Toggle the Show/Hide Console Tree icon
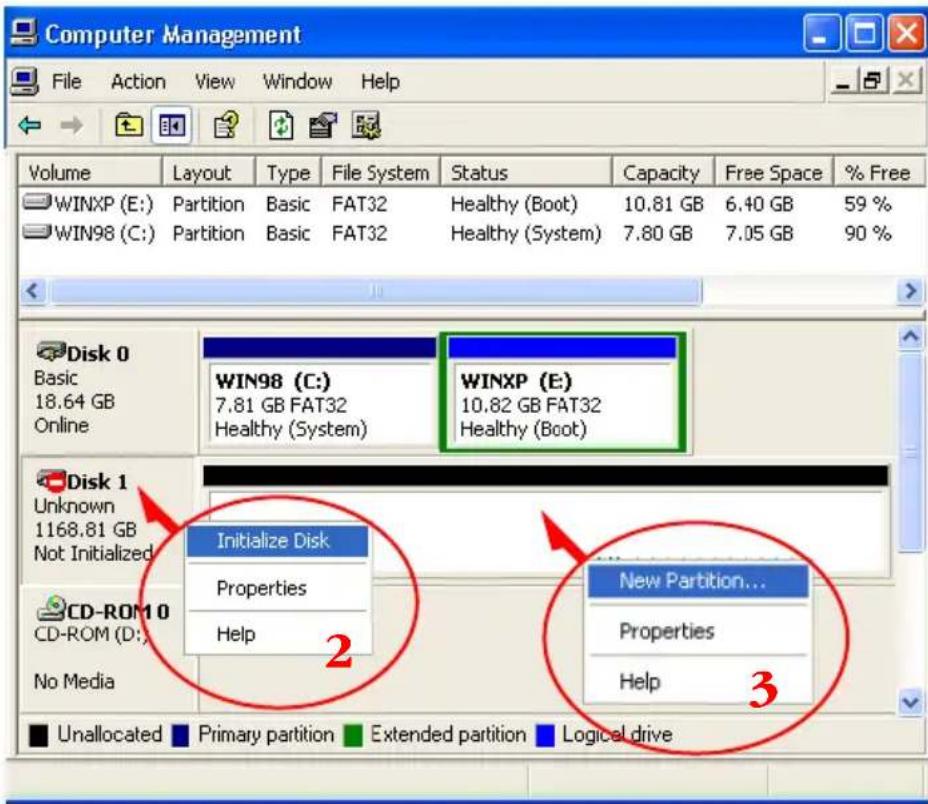The height and width of the screenshot is (804, 928). coord(172,125)
